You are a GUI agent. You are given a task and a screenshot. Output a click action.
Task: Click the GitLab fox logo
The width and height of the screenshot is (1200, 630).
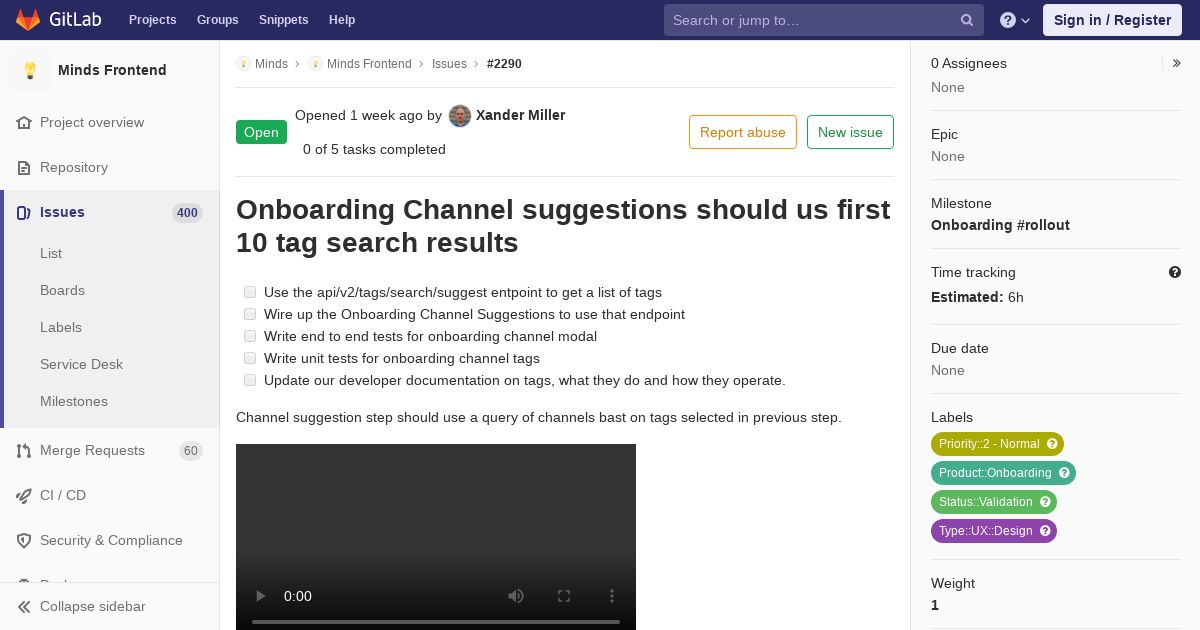tap(28, 20)
